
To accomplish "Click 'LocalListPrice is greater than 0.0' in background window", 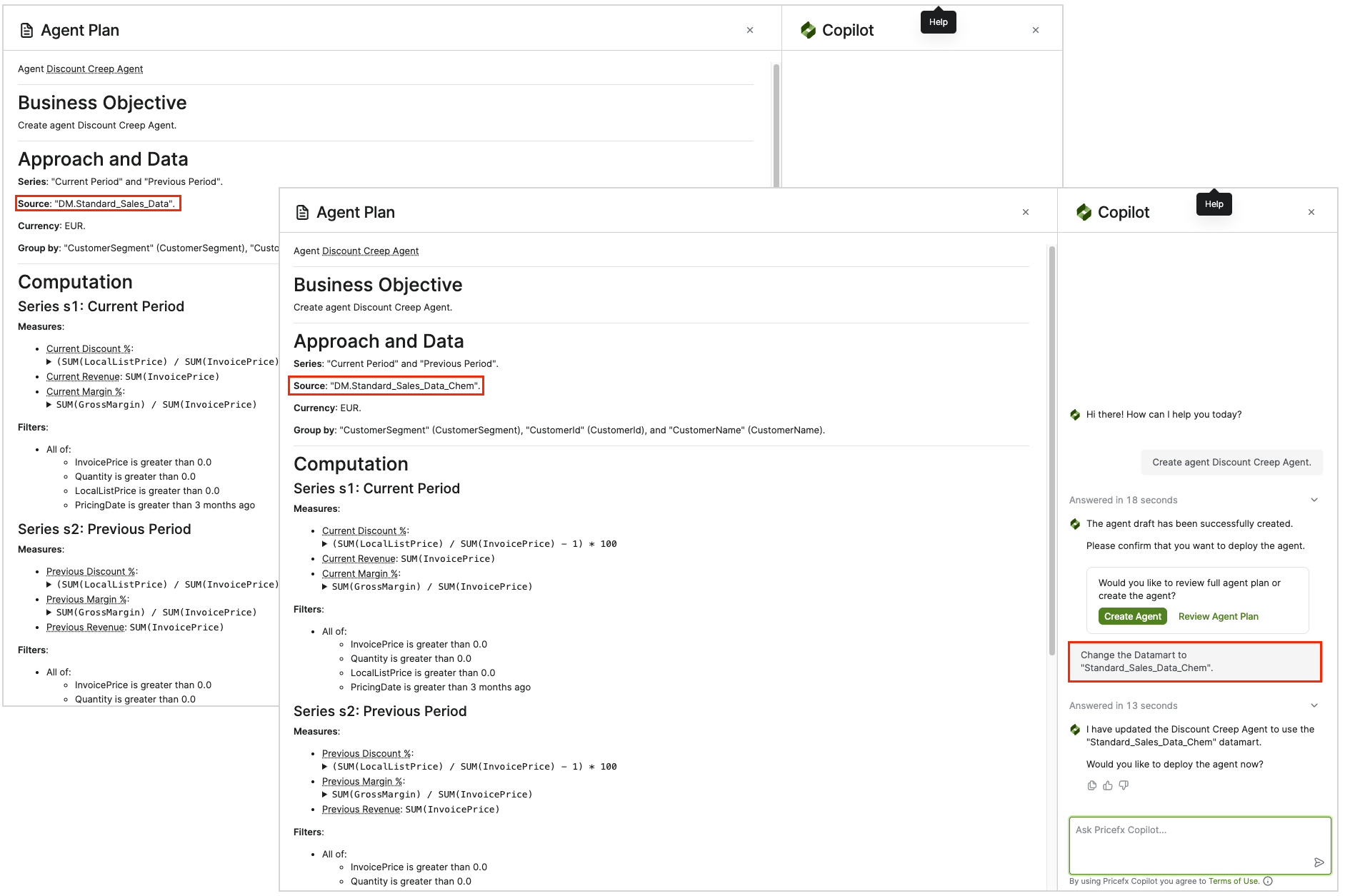I will tap(147, 491).
